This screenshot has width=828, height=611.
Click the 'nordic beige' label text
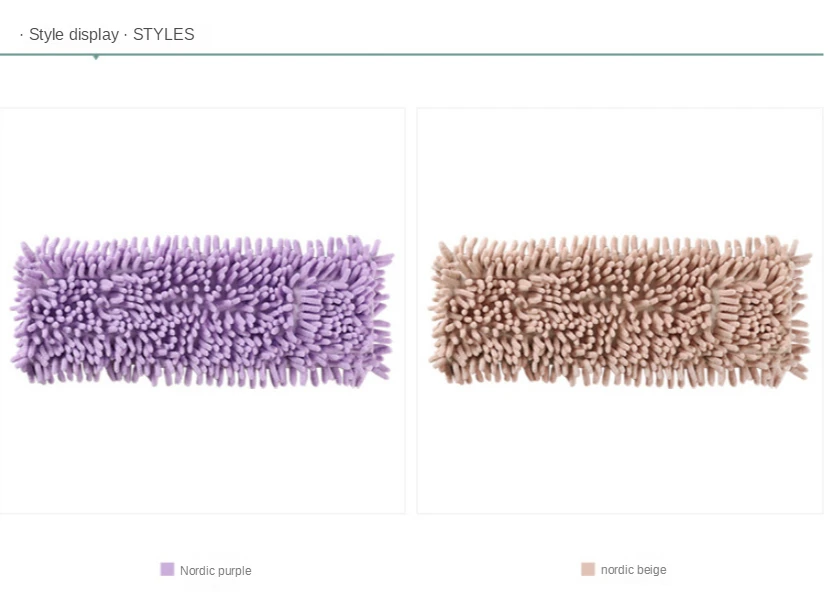point(634,570)
